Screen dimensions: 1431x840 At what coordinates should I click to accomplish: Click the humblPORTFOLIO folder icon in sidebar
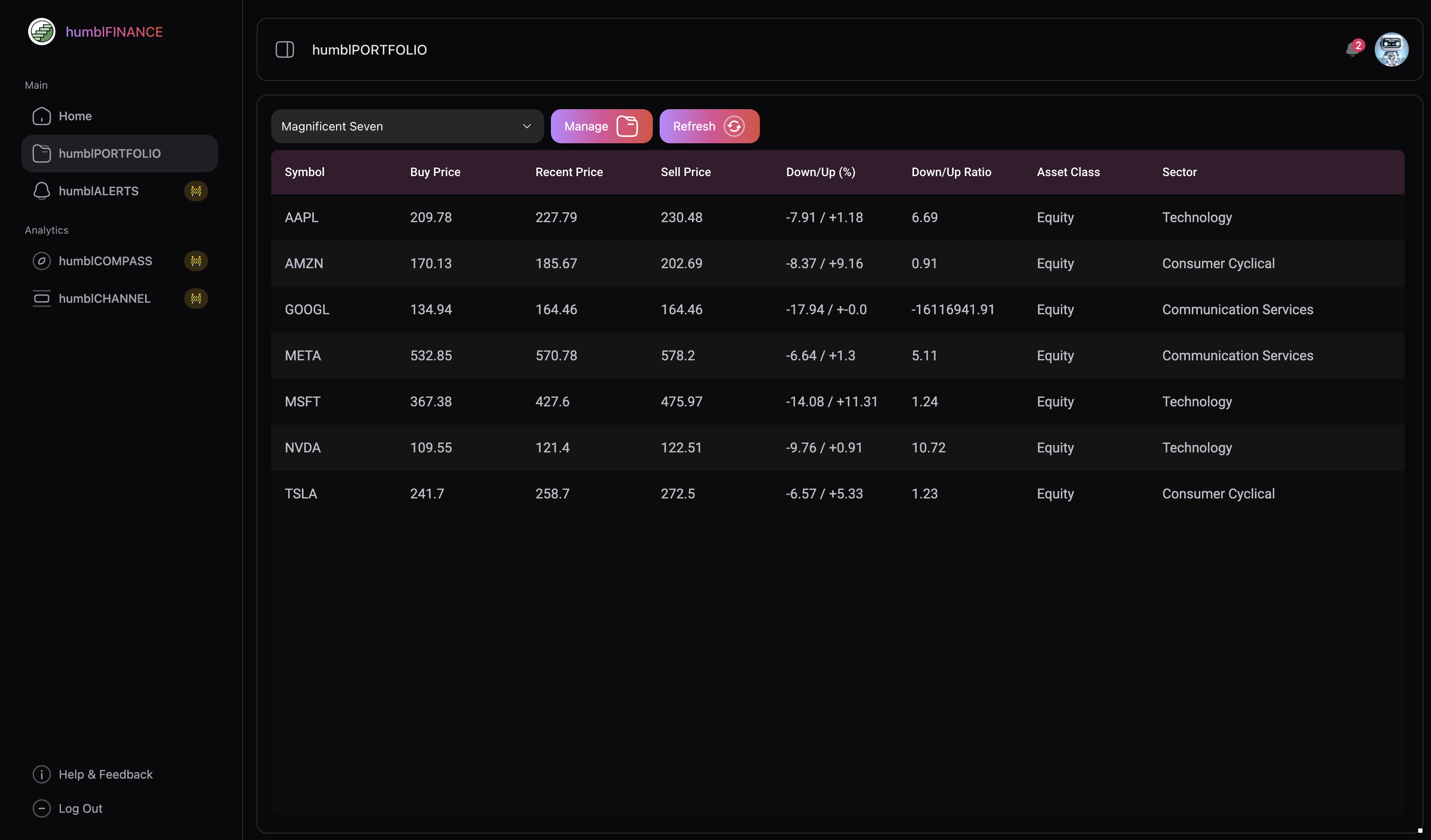point(41,154)
